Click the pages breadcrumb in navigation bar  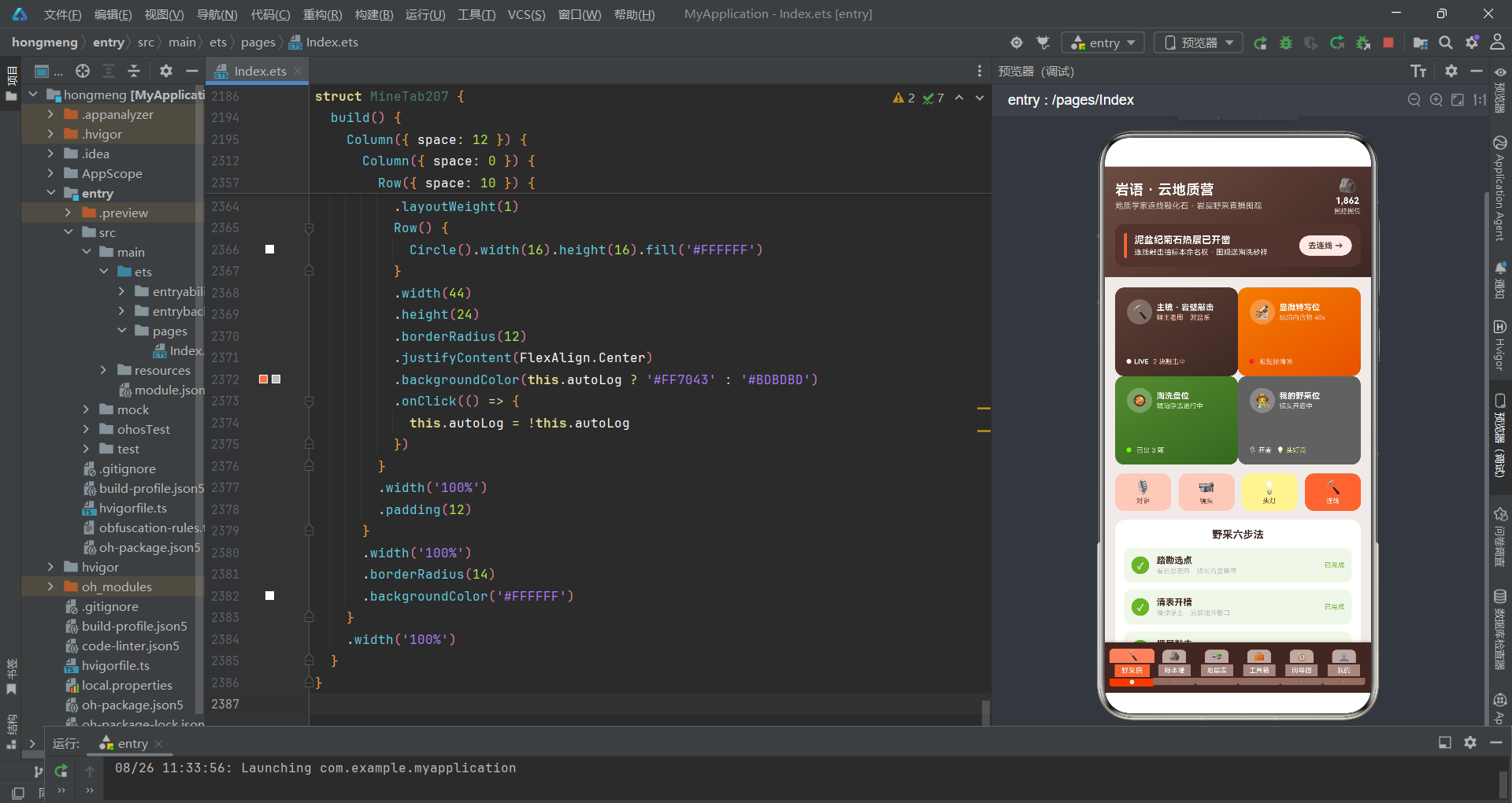click(x=258, y=43)
